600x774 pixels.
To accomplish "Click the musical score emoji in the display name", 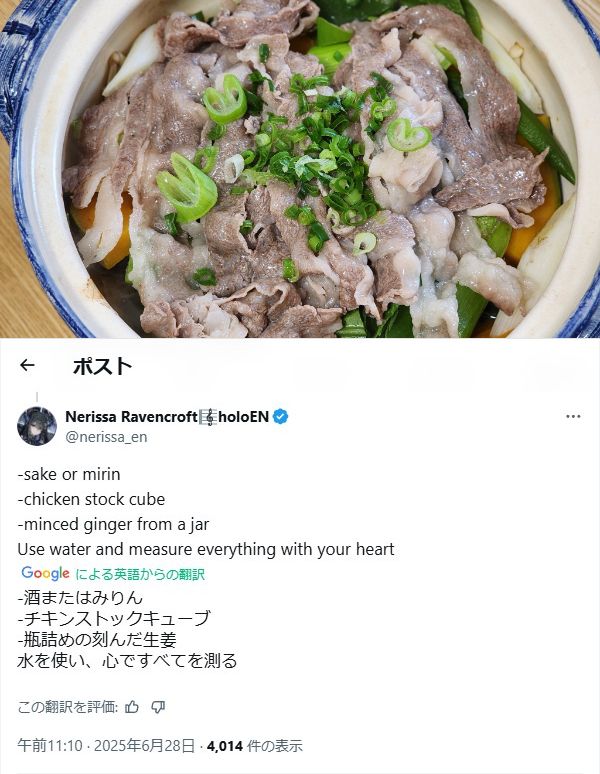I will pos(209,417).
